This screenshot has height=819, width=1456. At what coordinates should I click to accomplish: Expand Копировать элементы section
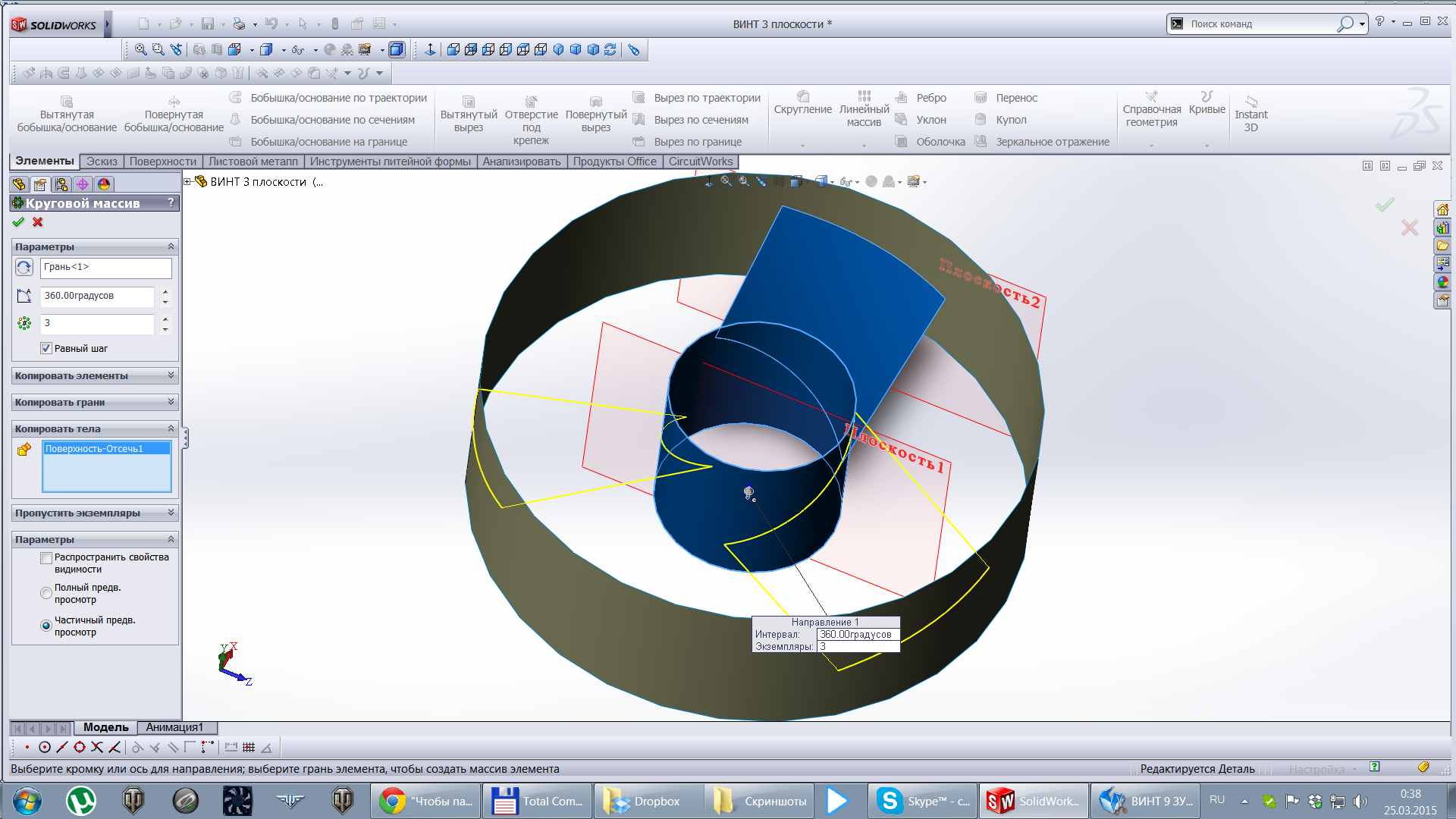tap(171, 375)
